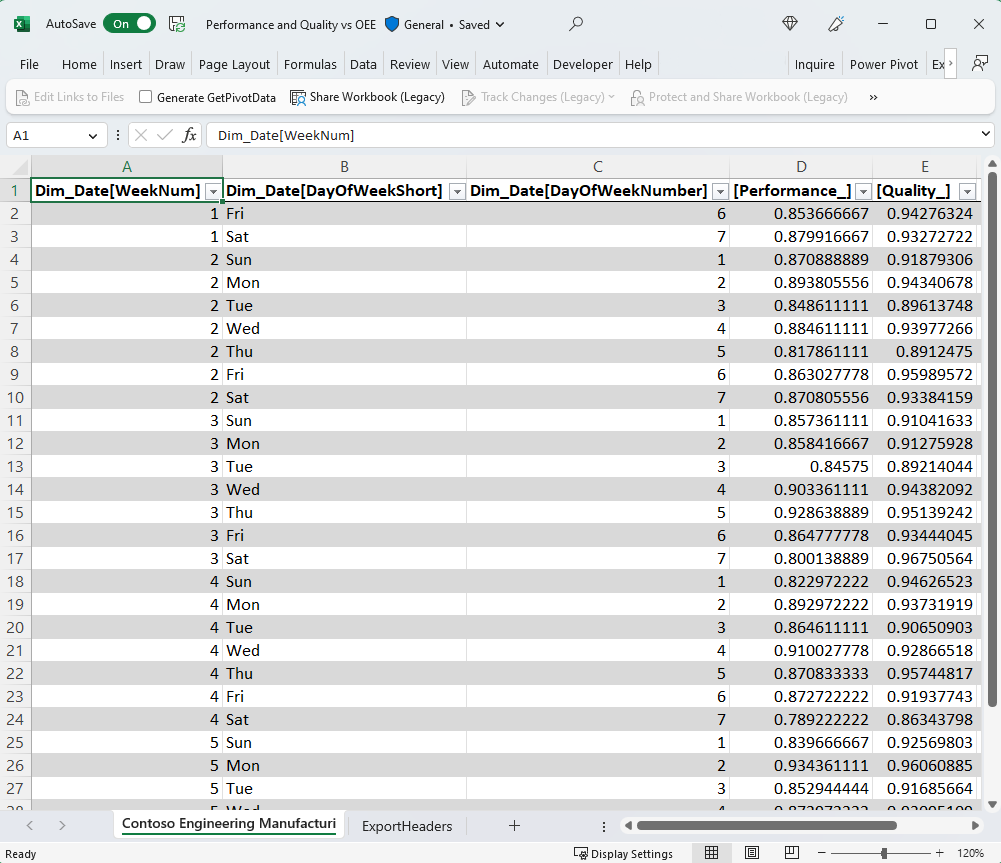This screenshot has height=863, width=1001.
Task: Open filter dropdown for Dim_Date[WeekNum] column
Action: (211, 192)
